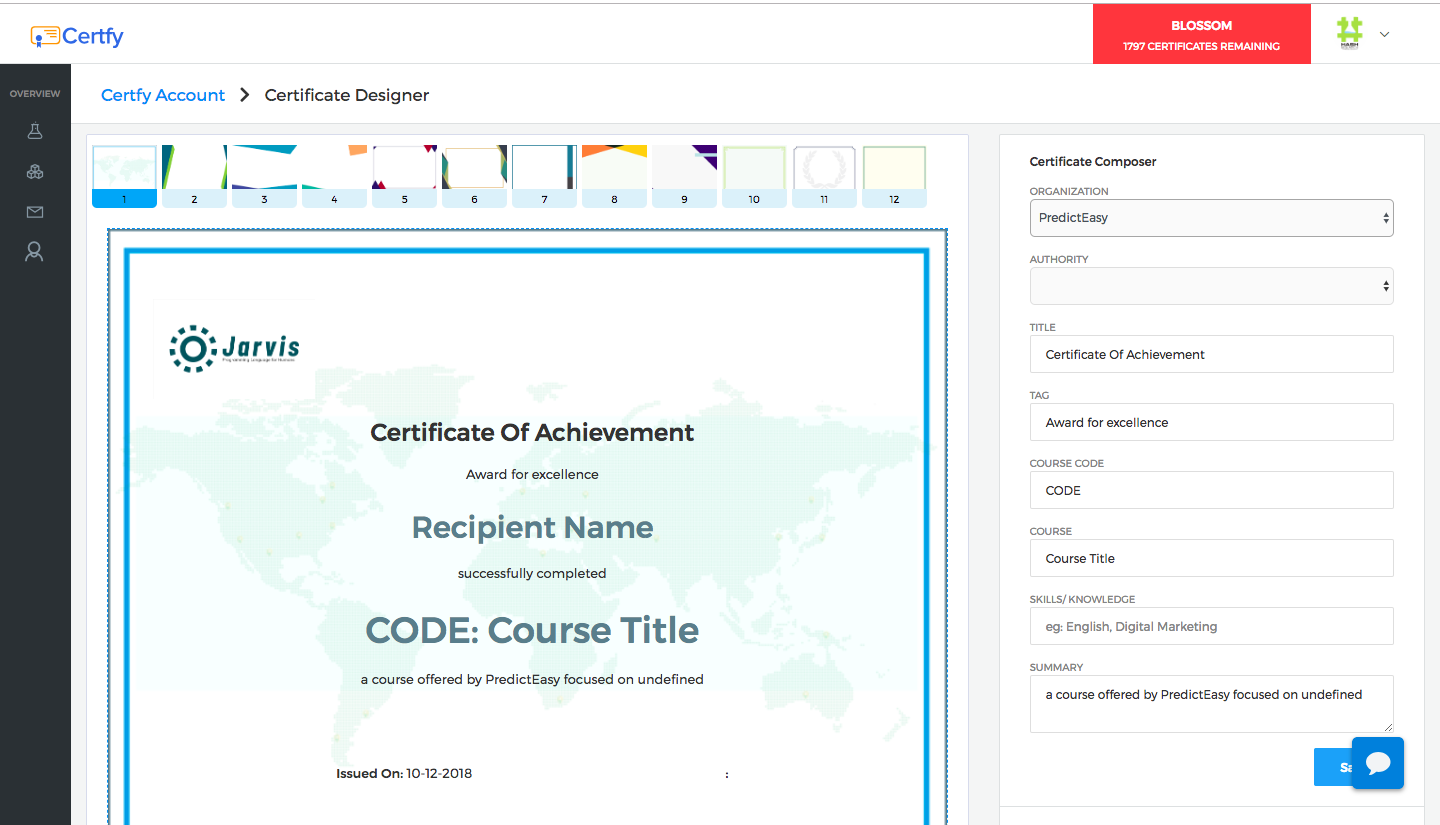Expand the account menu chevron
Viewport: 1440px width, 825px height.
click(1385, 34)
